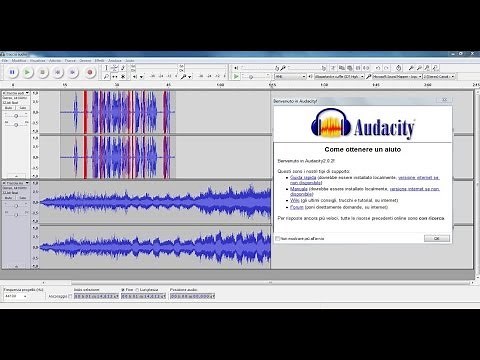Click the Silence audio icon
The height and width of the screenshot is (360, 480).
pos(366,68)
